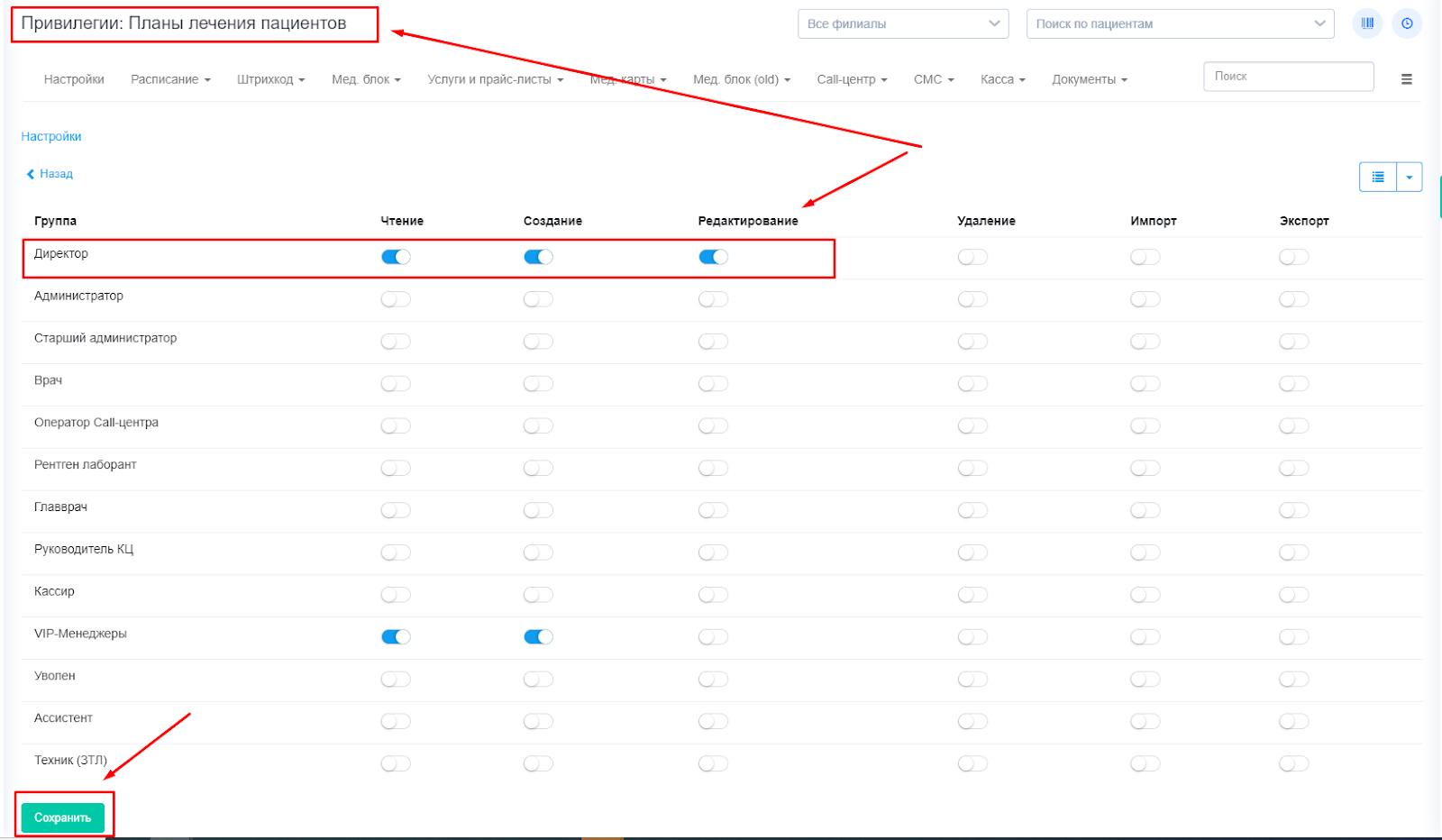
Task: Enable Чтение for Главврач
Action: click(x=396, y=510)
